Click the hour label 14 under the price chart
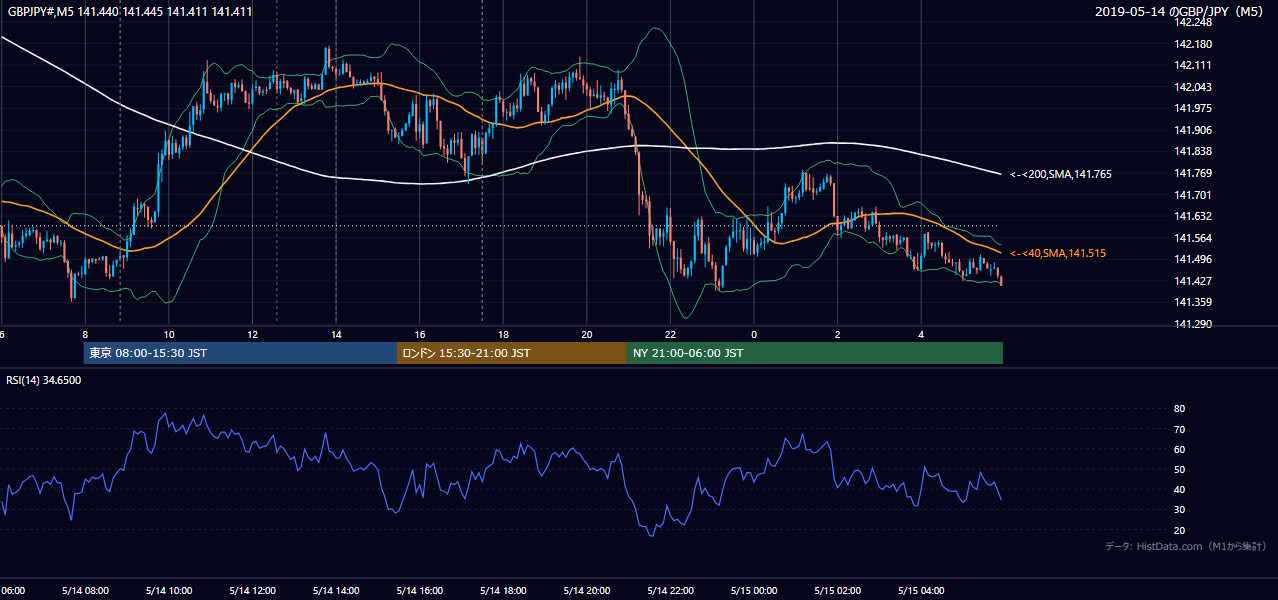Image resolution: width=1278 pixels, height=600 pixels. click(x=336, y=334)
